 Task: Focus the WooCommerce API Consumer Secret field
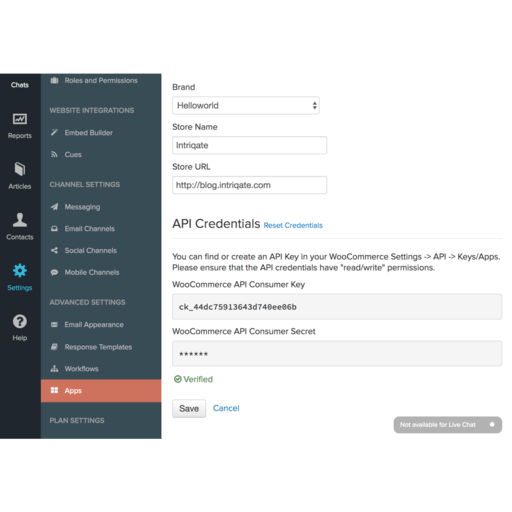click(337, 354)
